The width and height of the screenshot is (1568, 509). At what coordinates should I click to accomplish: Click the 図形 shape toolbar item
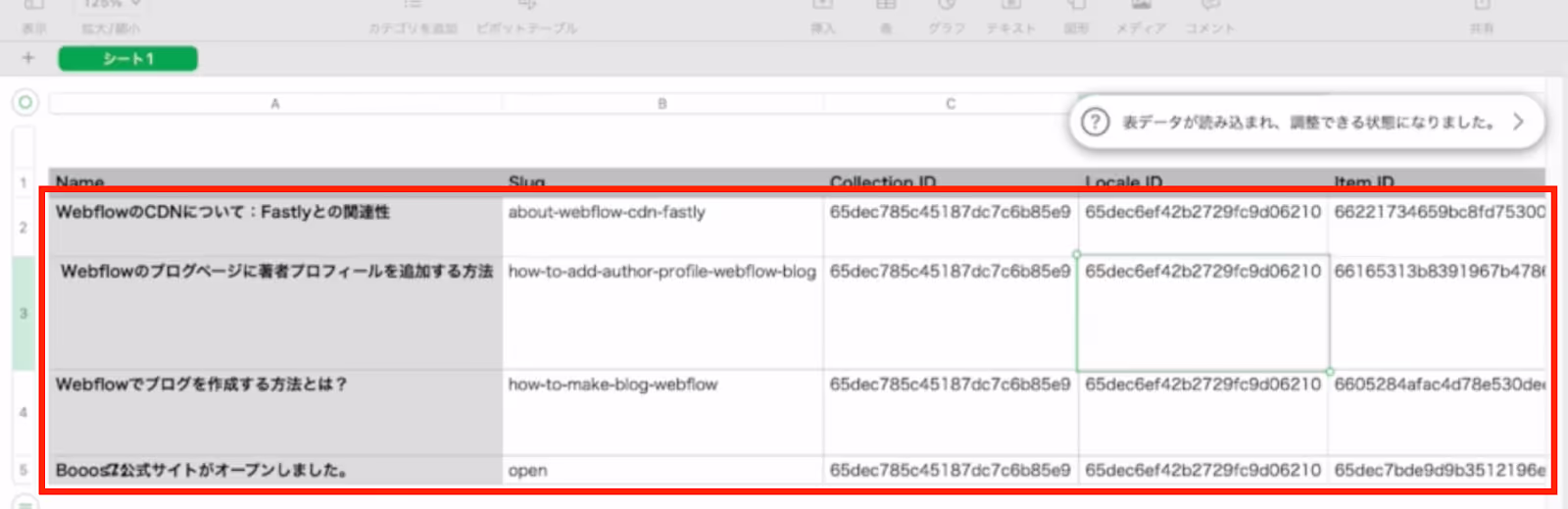pyautogui.click(x=1076, y=18)
